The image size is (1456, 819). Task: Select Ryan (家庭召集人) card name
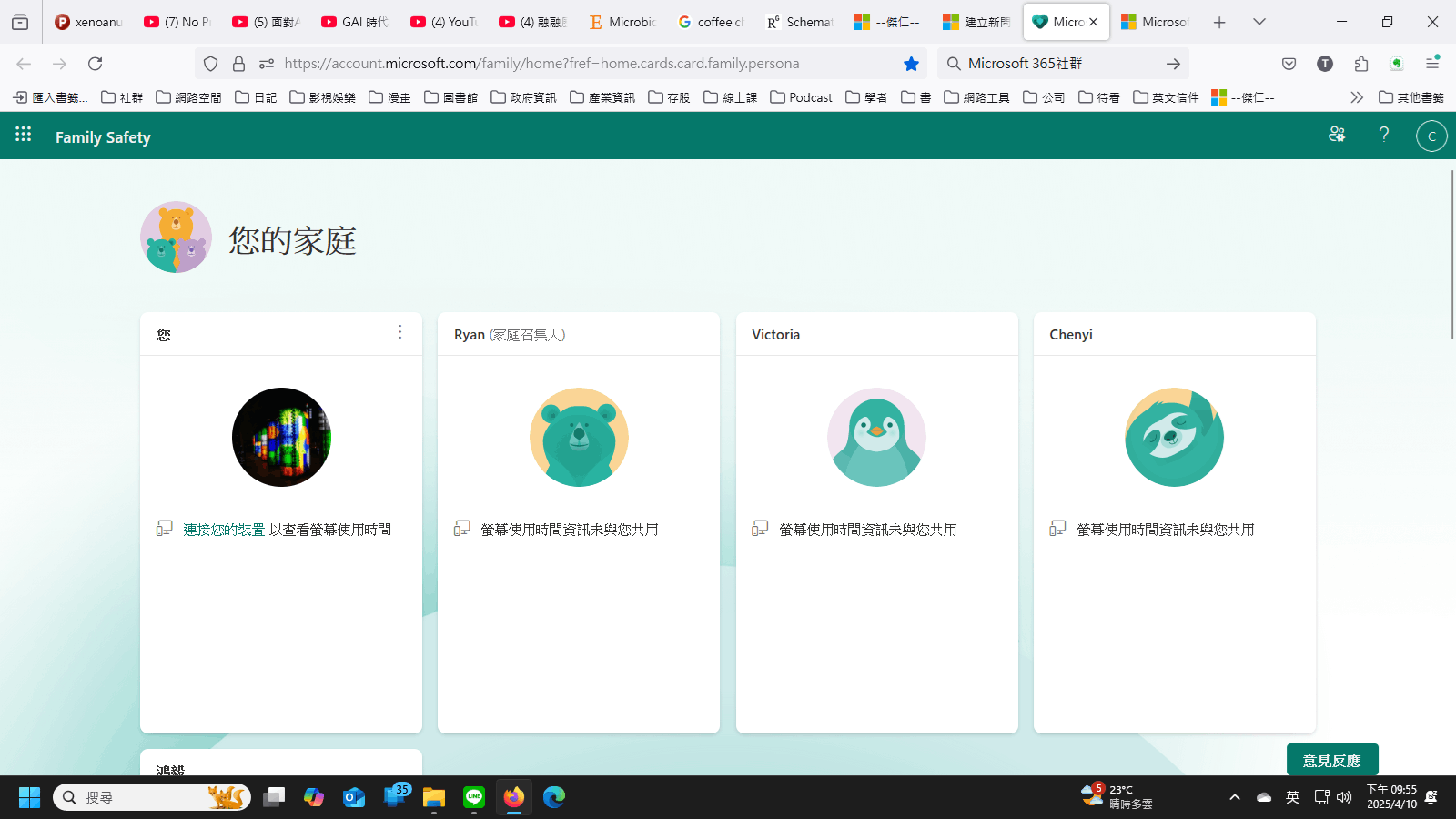[510, 335]
